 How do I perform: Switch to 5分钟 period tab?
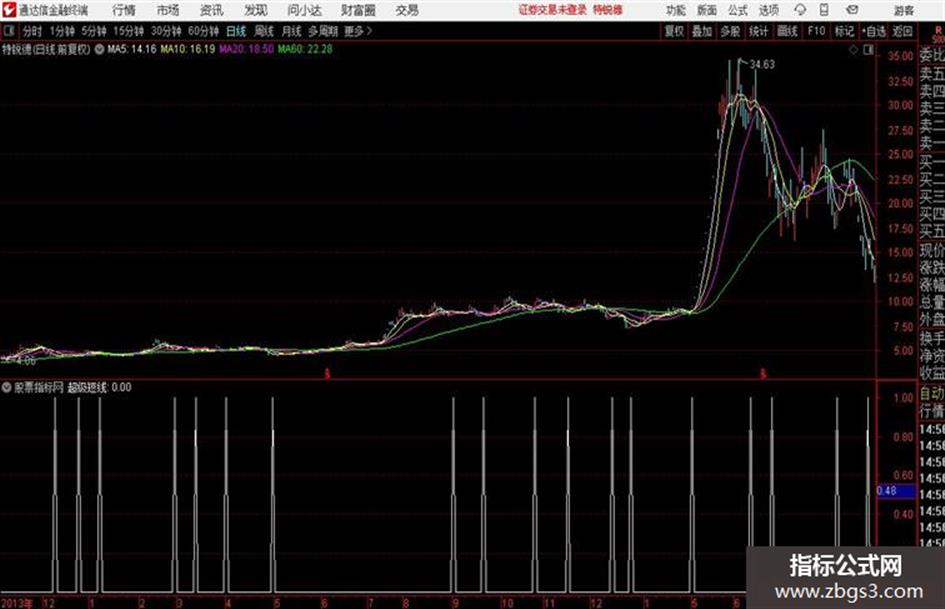tap(93, 31)
